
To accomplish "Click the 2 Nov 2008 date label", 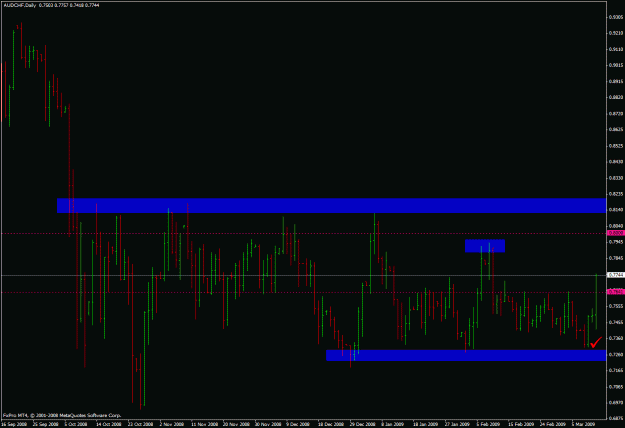I will point(172,424).
